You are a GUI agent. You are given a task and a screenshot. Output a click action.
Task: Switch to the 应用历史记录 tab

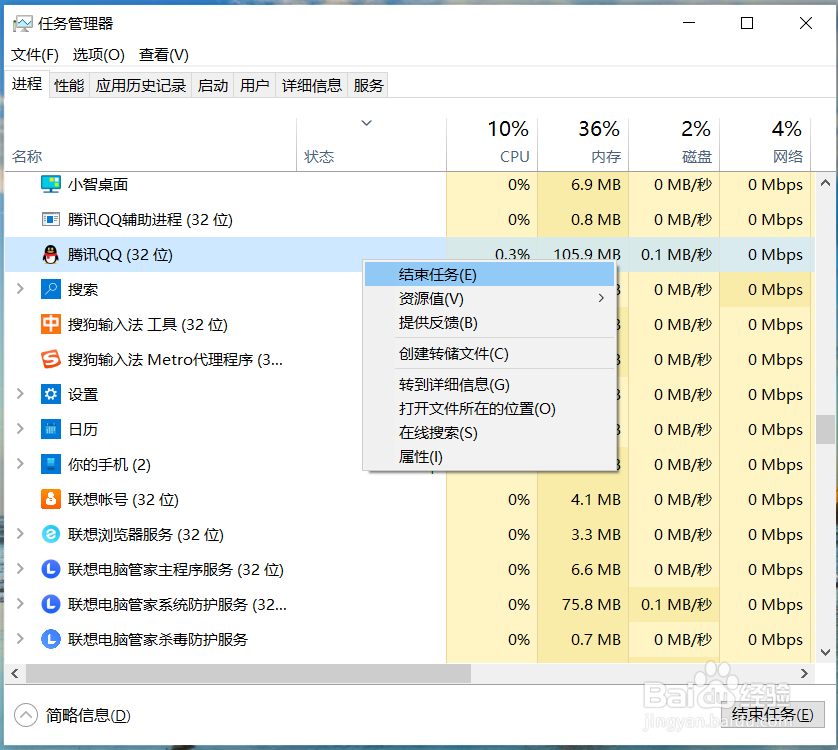pyautogui.click(x=141, y=86)
